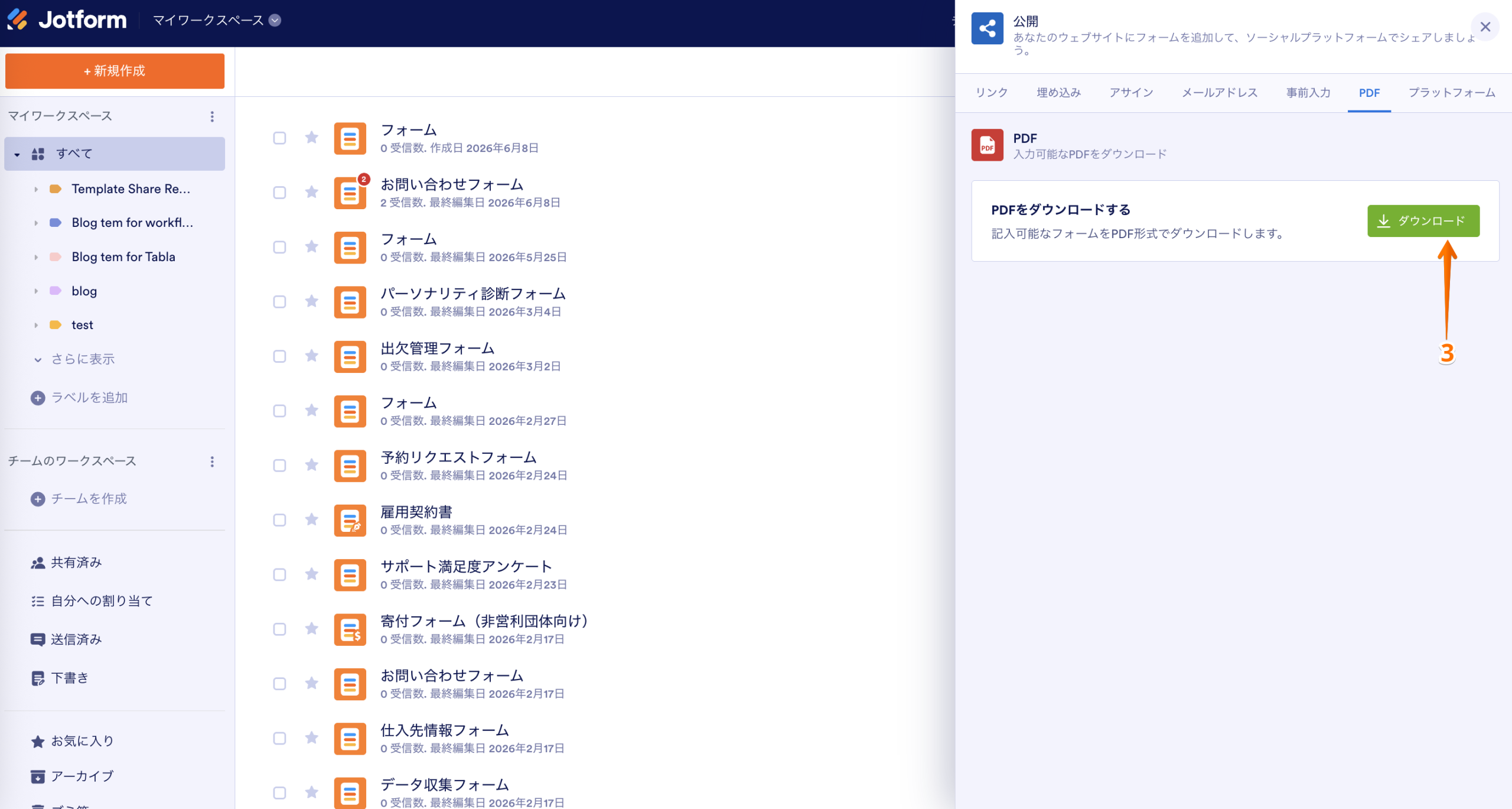Viewport: 1512px width, 809px height.
Task: Switch to the メールアドレス tab
Action: tap(1220, 93)
